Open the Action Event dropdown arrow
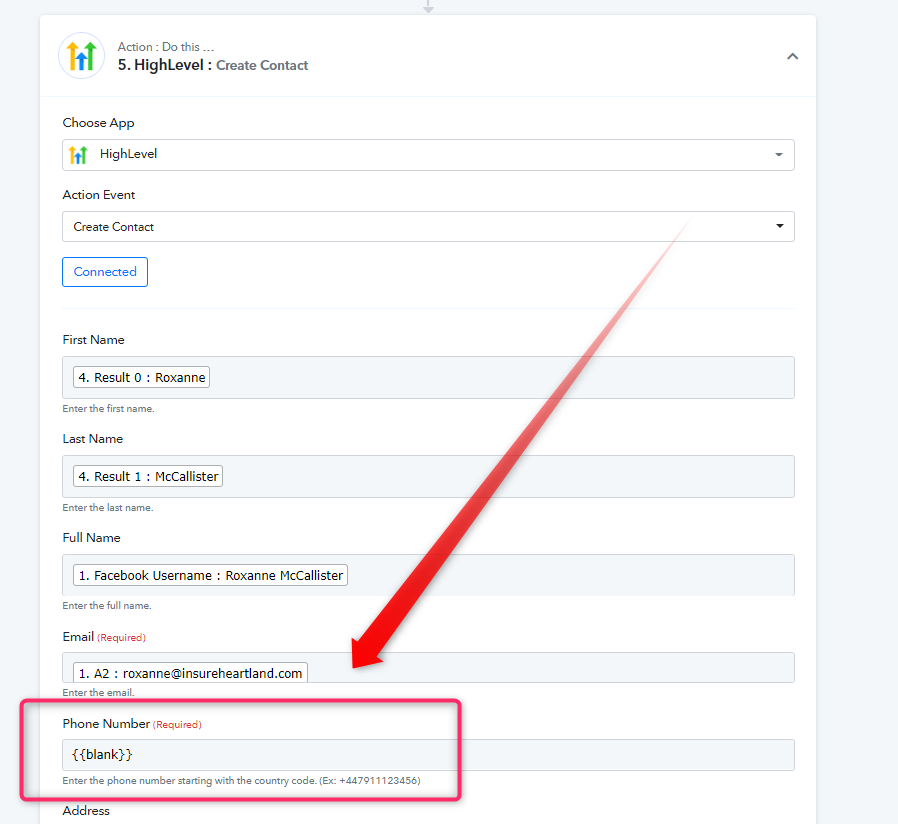 [x=779, y=226]
